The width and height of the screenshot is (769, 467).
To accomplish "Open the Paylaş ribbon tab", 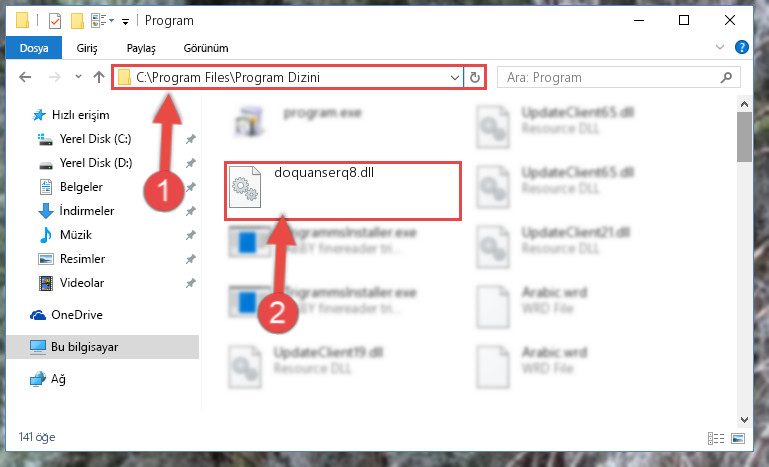I will pos(141,48).
